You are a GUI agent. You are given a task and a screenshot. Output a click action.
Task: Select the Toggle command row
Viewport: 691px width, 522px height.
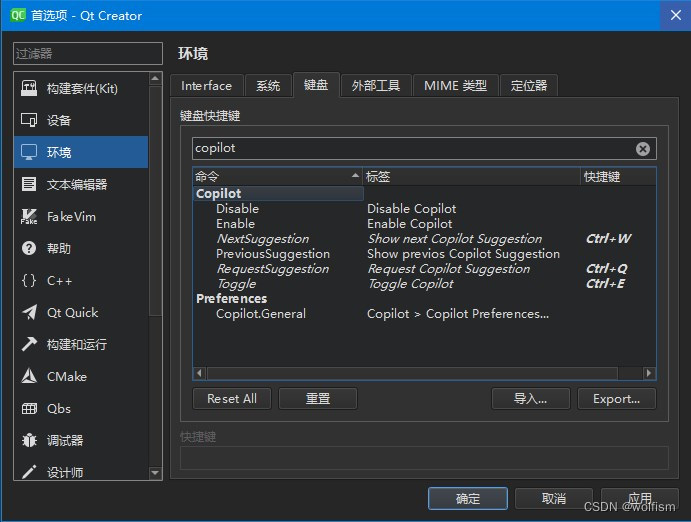[x=424, y=284]
